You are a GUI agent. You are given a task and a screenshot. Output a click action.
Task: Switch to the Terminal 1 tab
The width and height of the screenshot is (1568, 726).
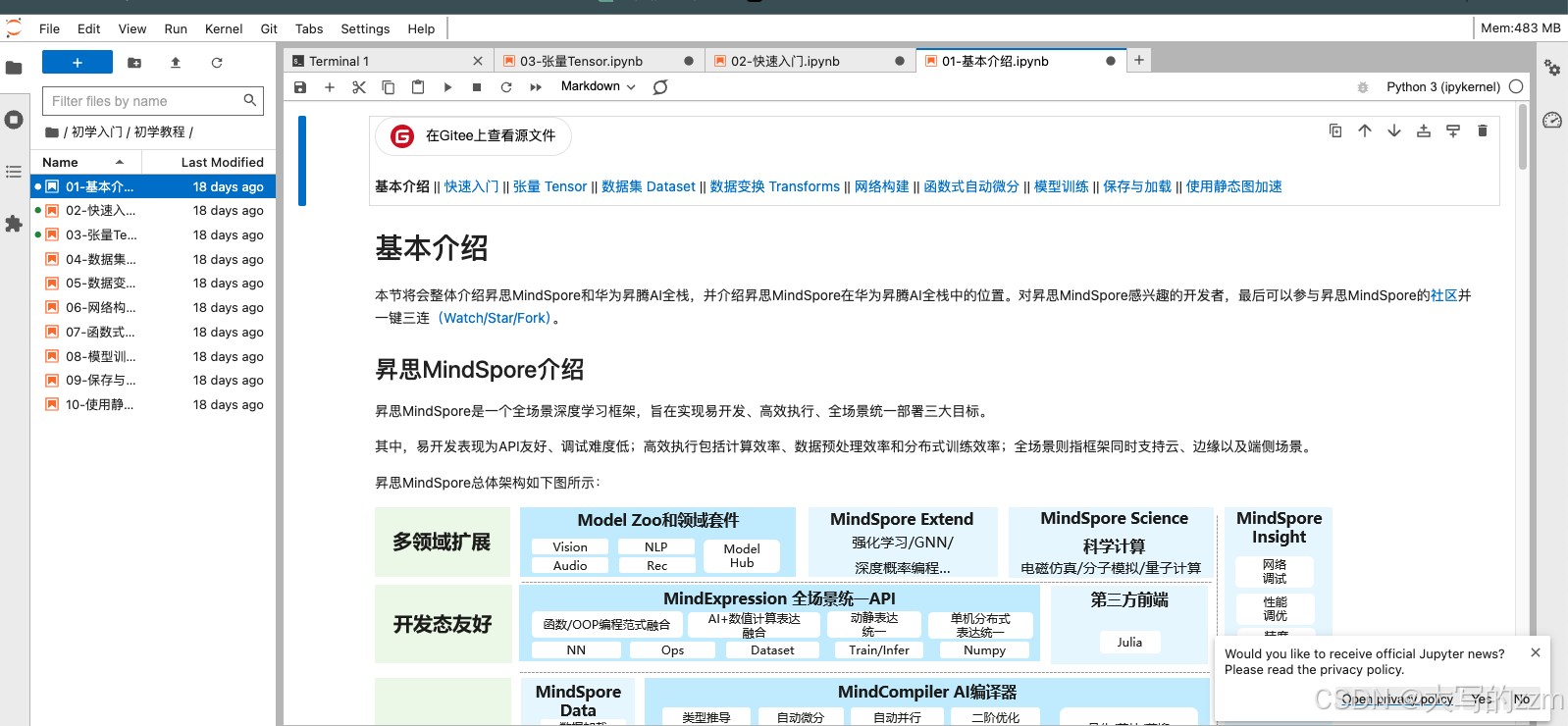388,61
